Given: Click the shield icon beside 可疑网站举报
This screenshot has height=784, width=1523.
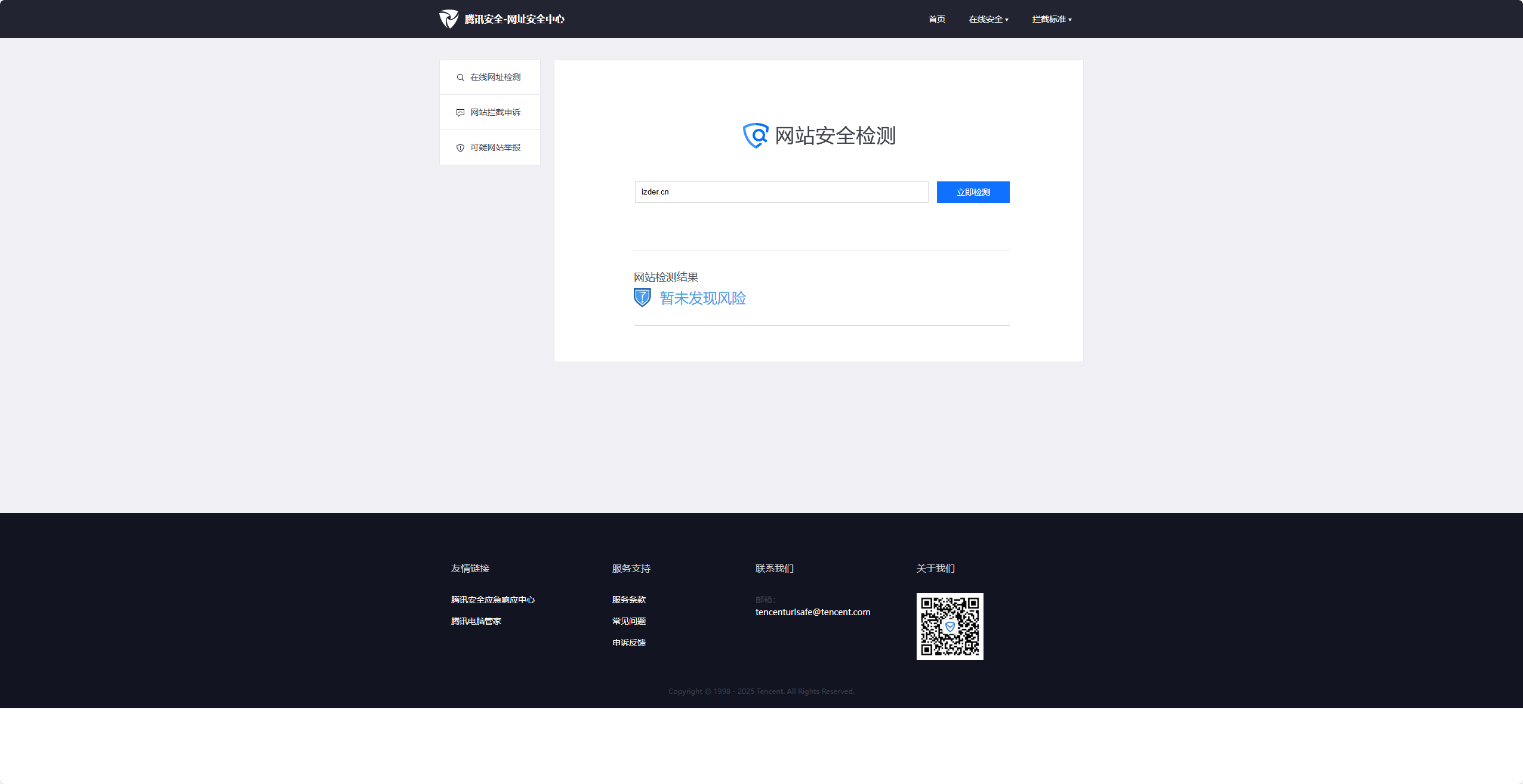Looking at the screenshot, I should [x=460, y=148].
